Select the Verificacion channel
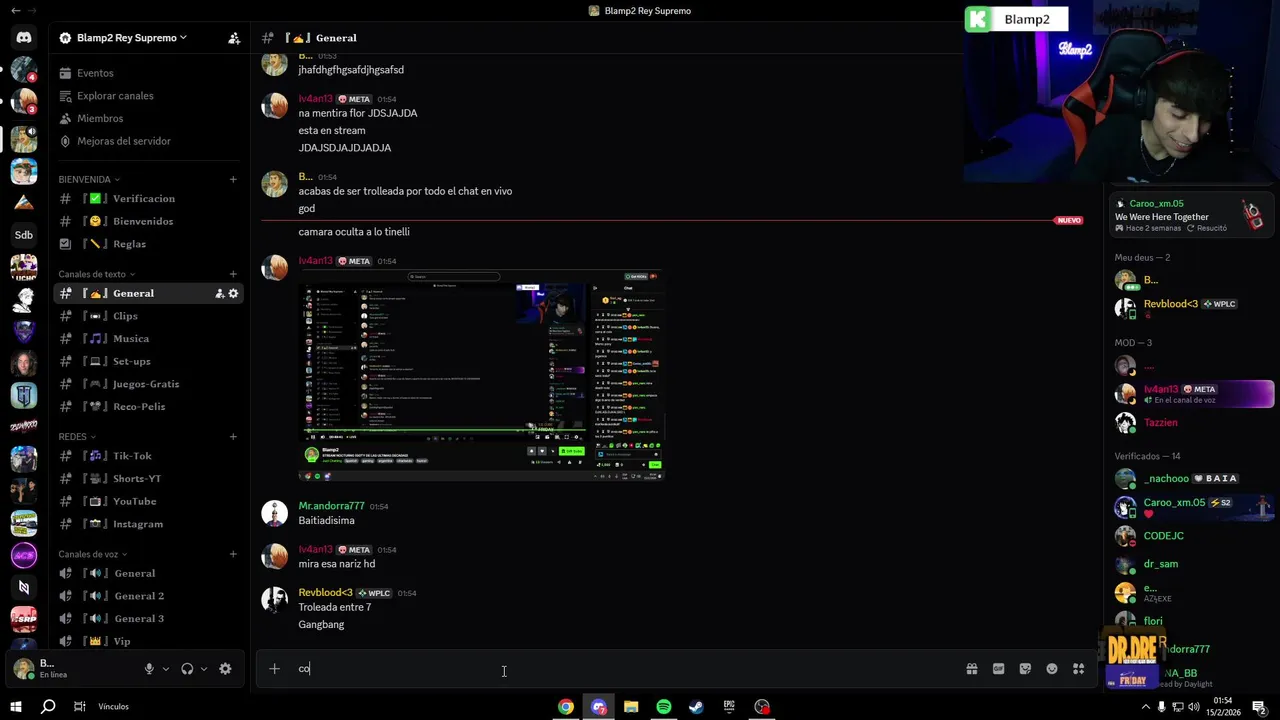1280x720 pixels. pos(149,199)
